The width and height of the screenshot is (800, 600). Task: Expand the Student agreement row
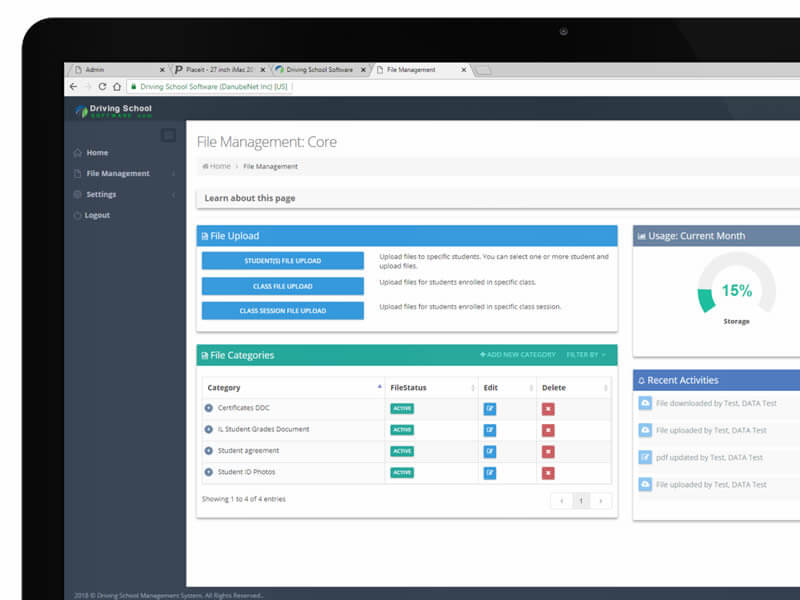click(x=209, y=451)
